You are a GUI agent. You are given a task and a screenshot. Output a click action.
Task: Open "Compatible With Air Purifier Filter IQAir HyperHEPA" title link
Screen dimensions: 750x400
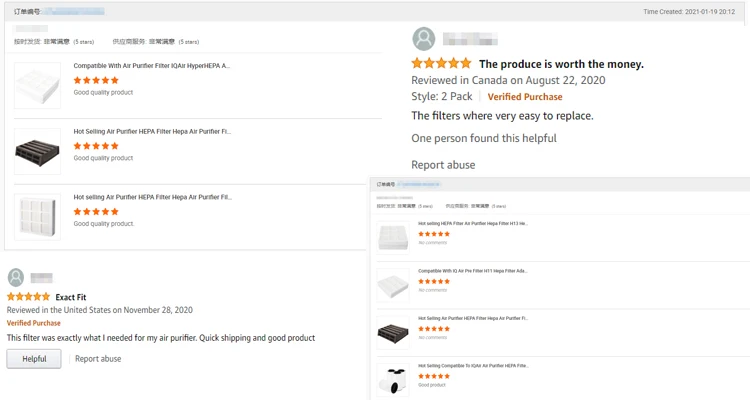[152, 66]
